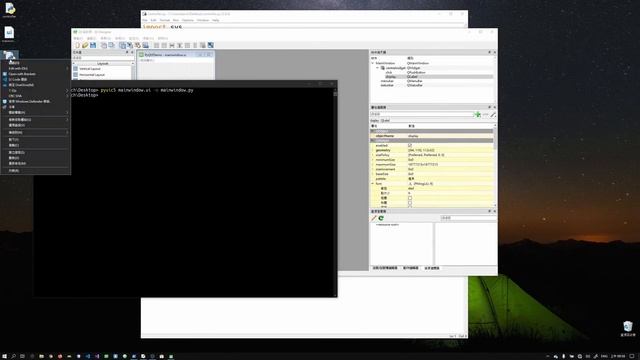Open the File menu in IDLE window

145,20
